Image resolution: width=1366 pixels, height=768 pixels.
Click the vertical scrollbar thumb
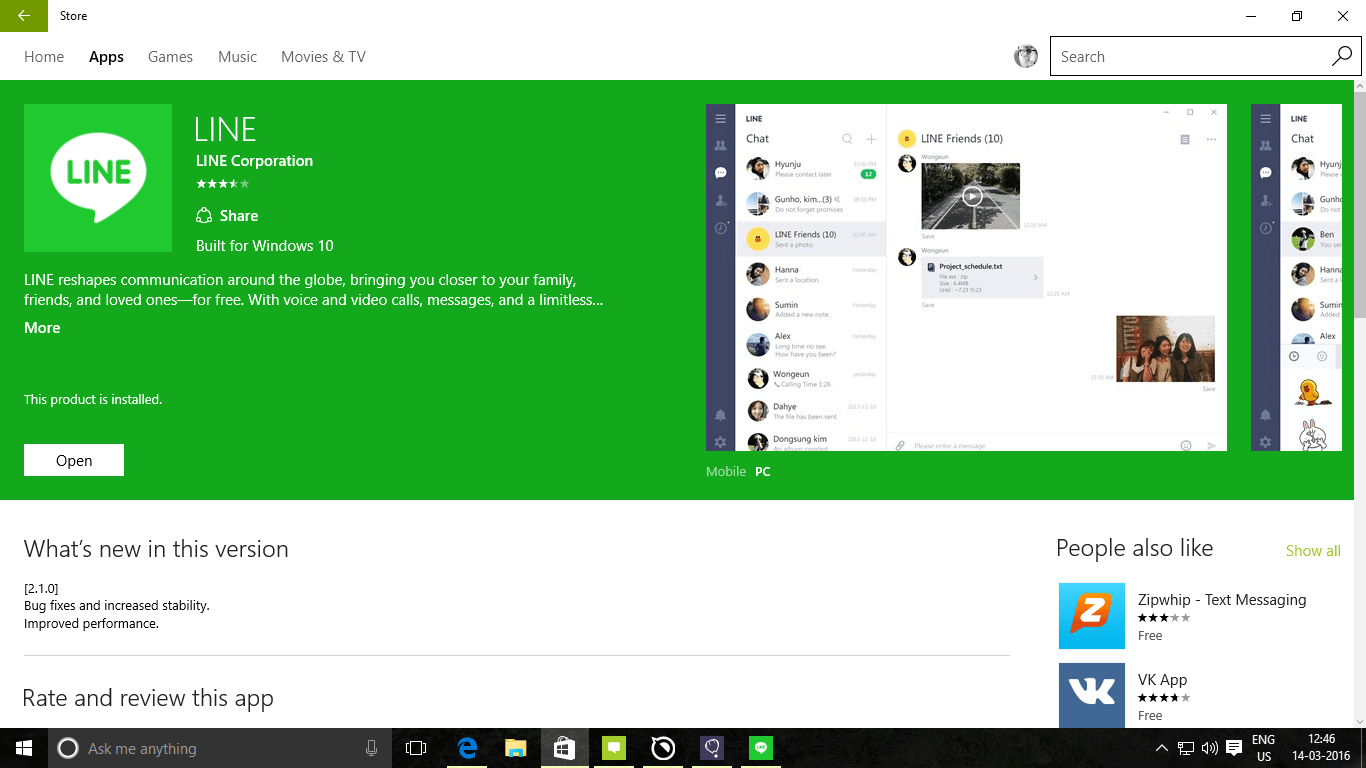click(x=1359, y=206)
